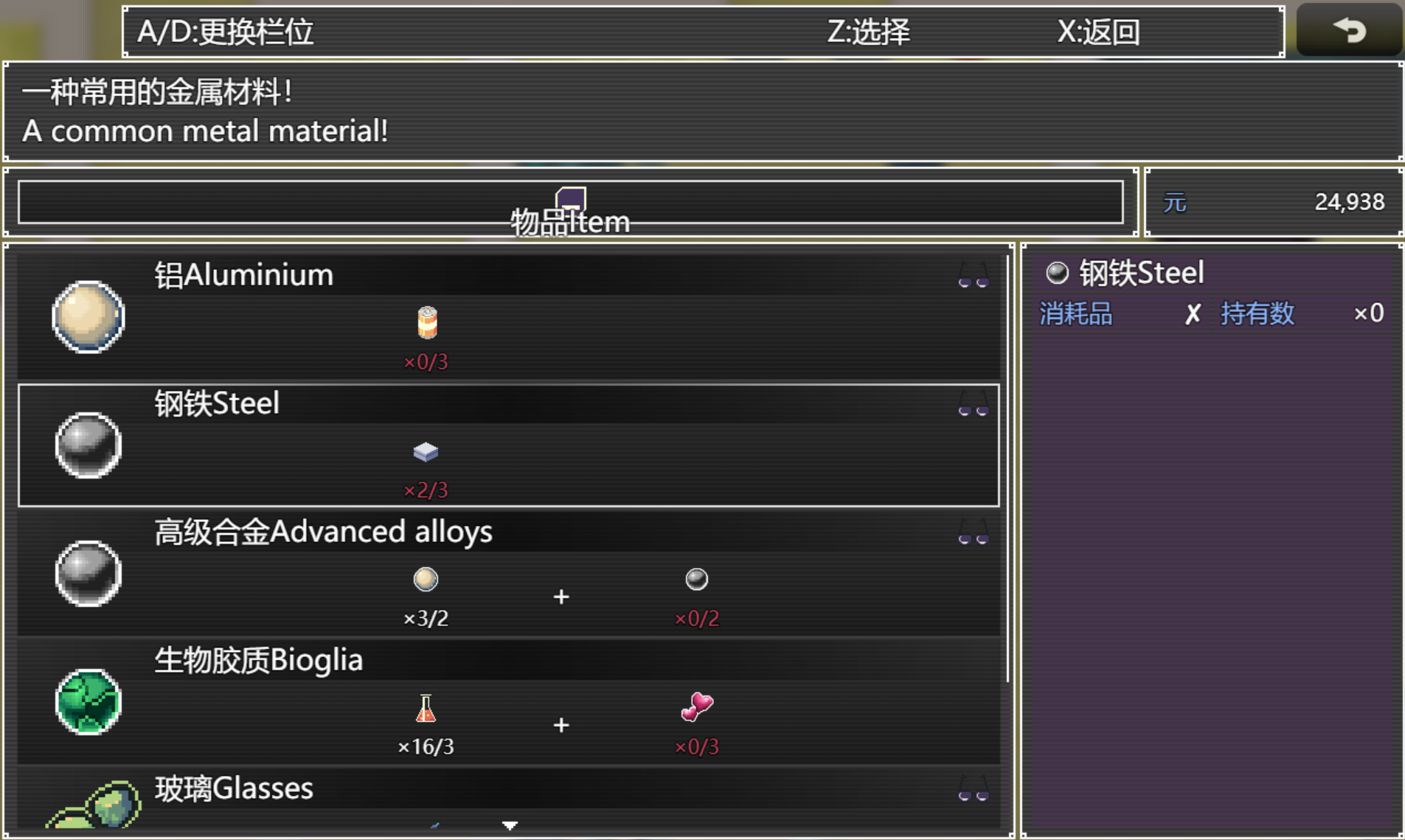Click the glasses icon on Advanced alloys row

(x=973, y=533)
